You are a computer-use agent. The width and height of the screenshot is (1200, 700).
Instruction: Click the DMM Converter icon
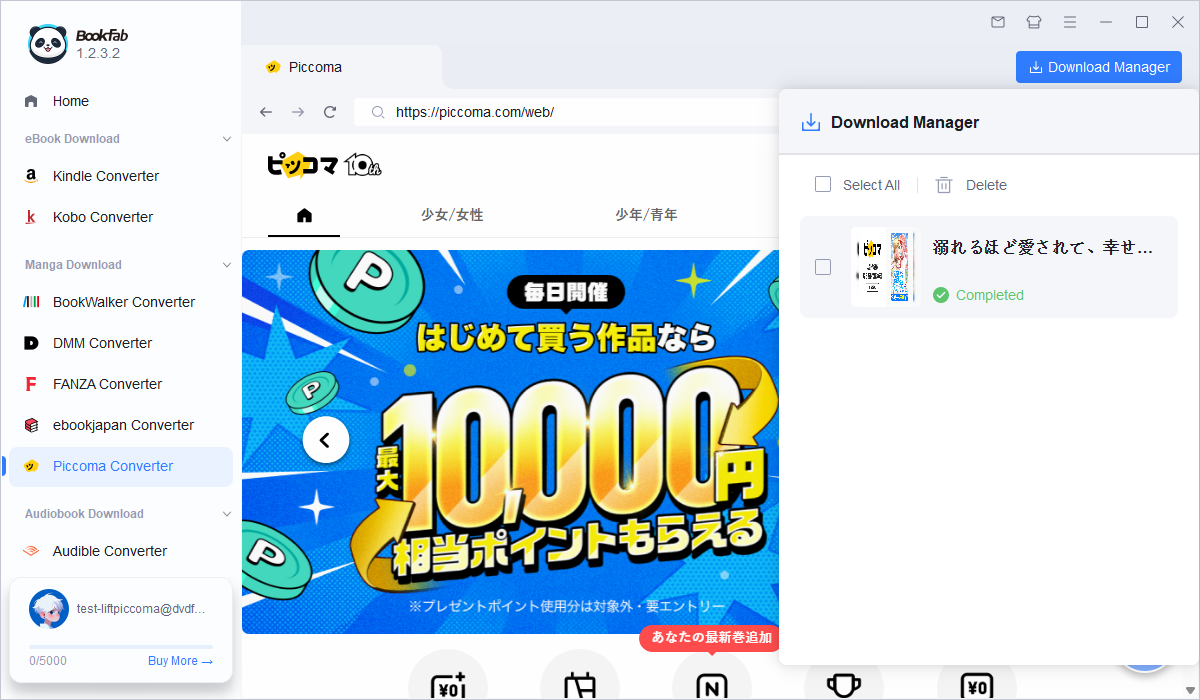tap(31, 343)
